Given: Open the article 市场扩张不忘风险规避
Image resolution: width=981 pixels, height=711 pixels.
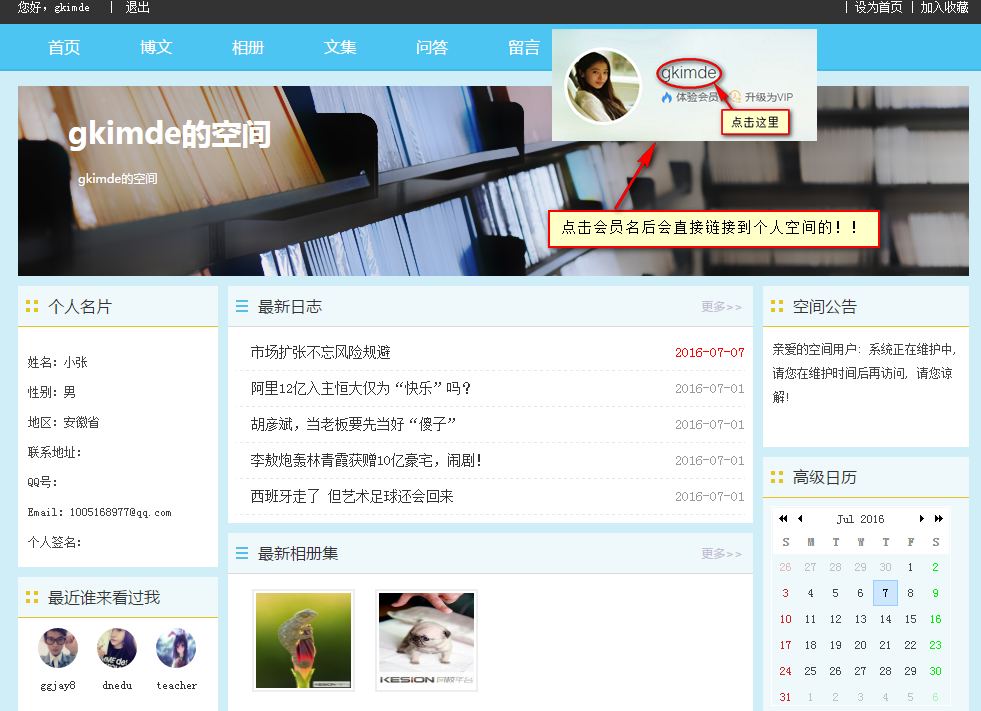Looking at the screenshot, I should pos(320,352).
